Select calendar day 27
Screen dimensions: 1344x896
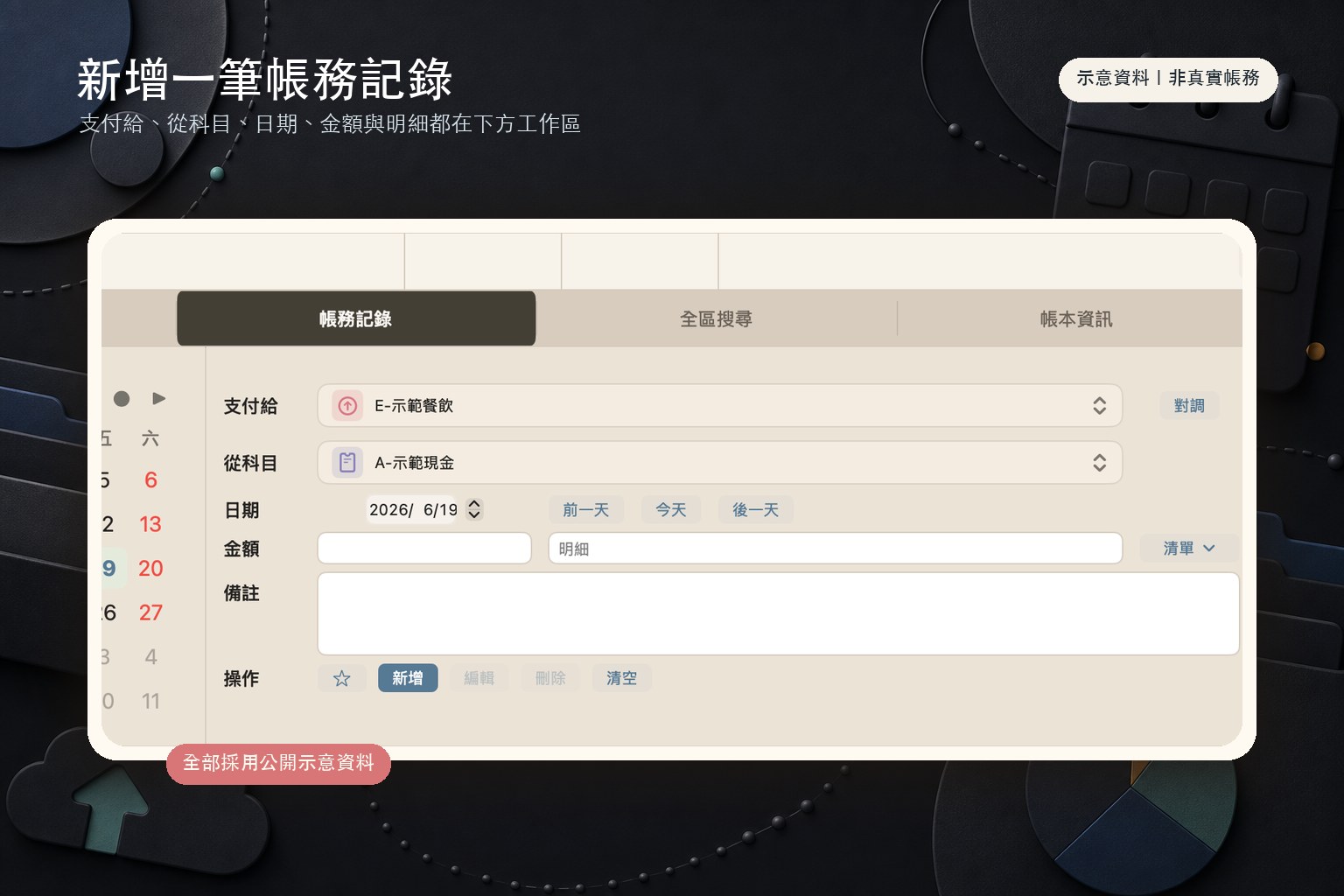tap(150, 612)
